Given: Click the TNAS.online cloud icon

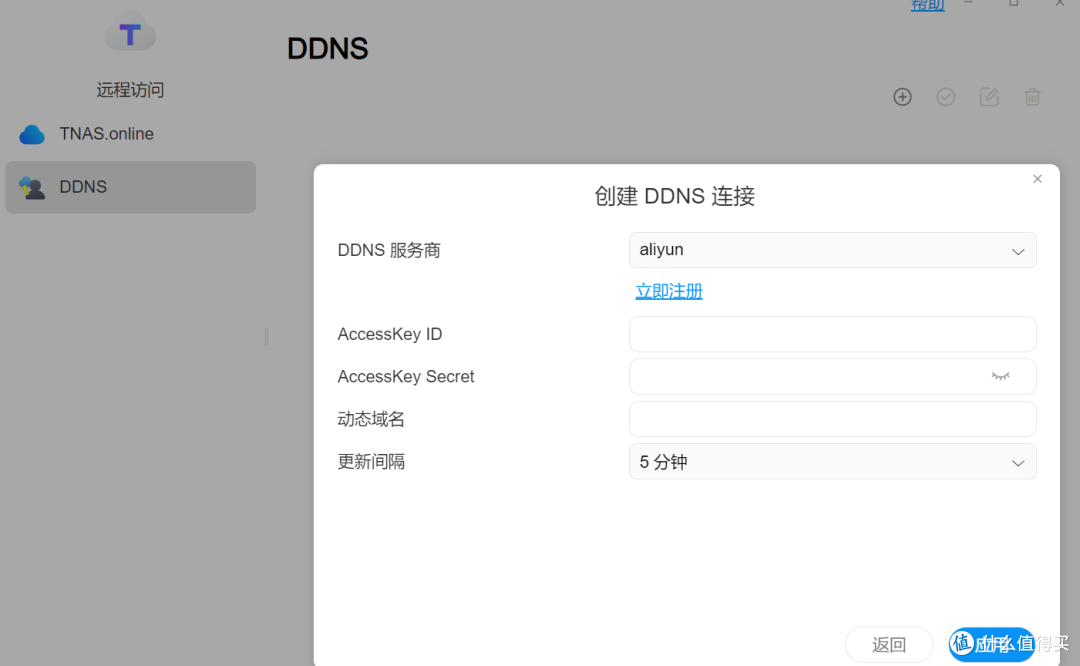Looking at the screenshot, I should [32, 134].
